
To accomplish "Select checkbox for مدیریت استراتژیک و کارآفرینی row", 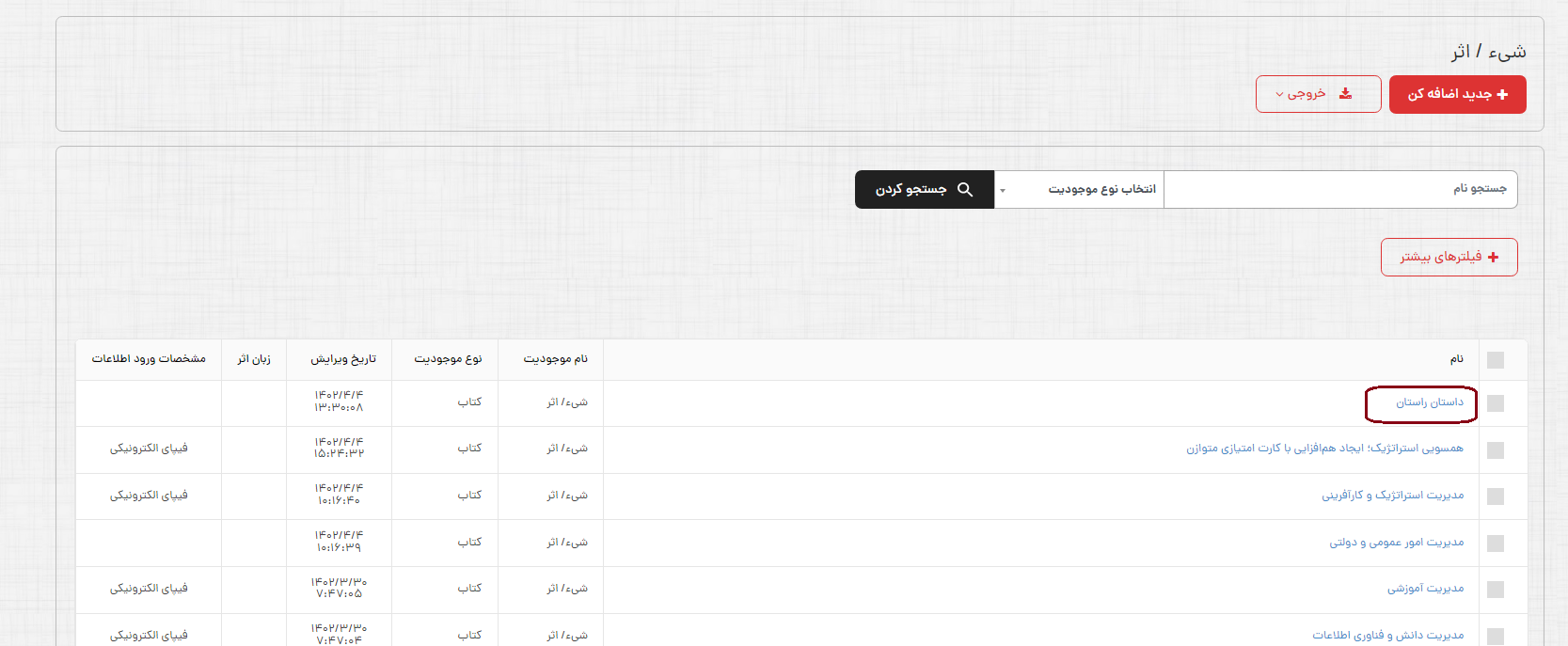I will (1496, 496).
